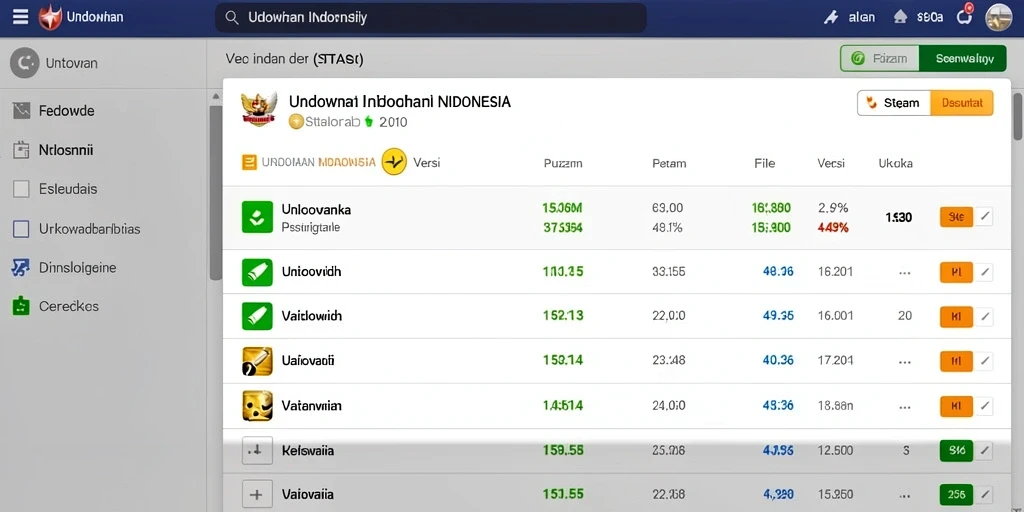The height and width of the screenshot is (512, 1024).
Task: Open the more options dots in the Vatanvriian row
Action: 904,406
